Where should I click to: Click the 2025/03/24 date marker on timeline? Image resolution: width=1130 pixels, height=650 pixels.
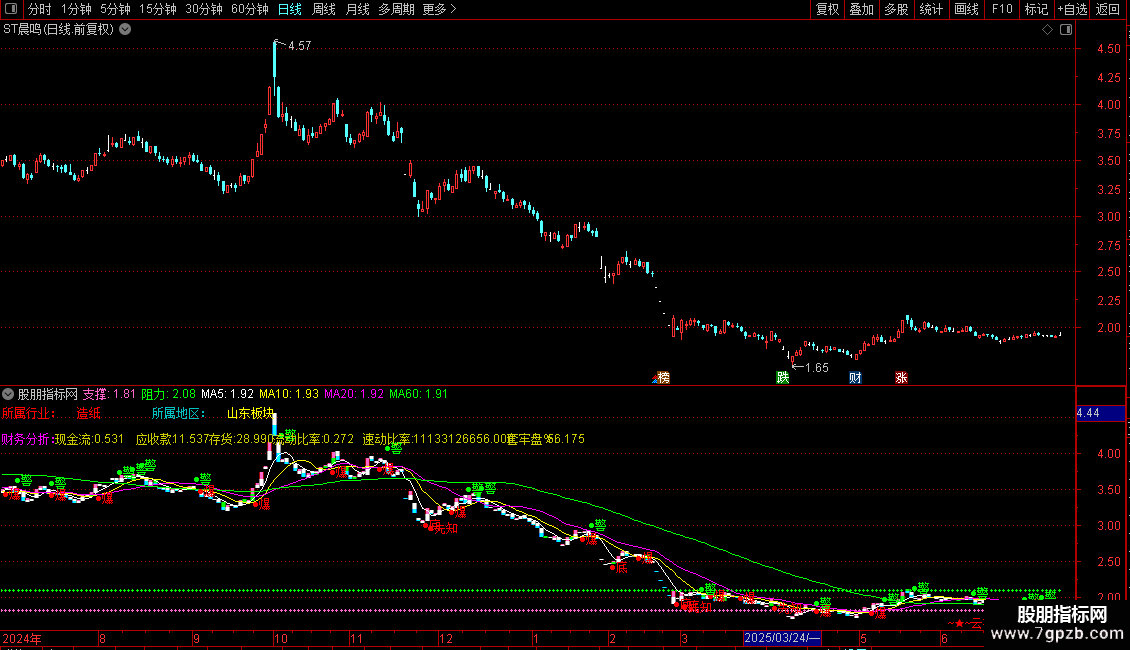coord(782,638)
